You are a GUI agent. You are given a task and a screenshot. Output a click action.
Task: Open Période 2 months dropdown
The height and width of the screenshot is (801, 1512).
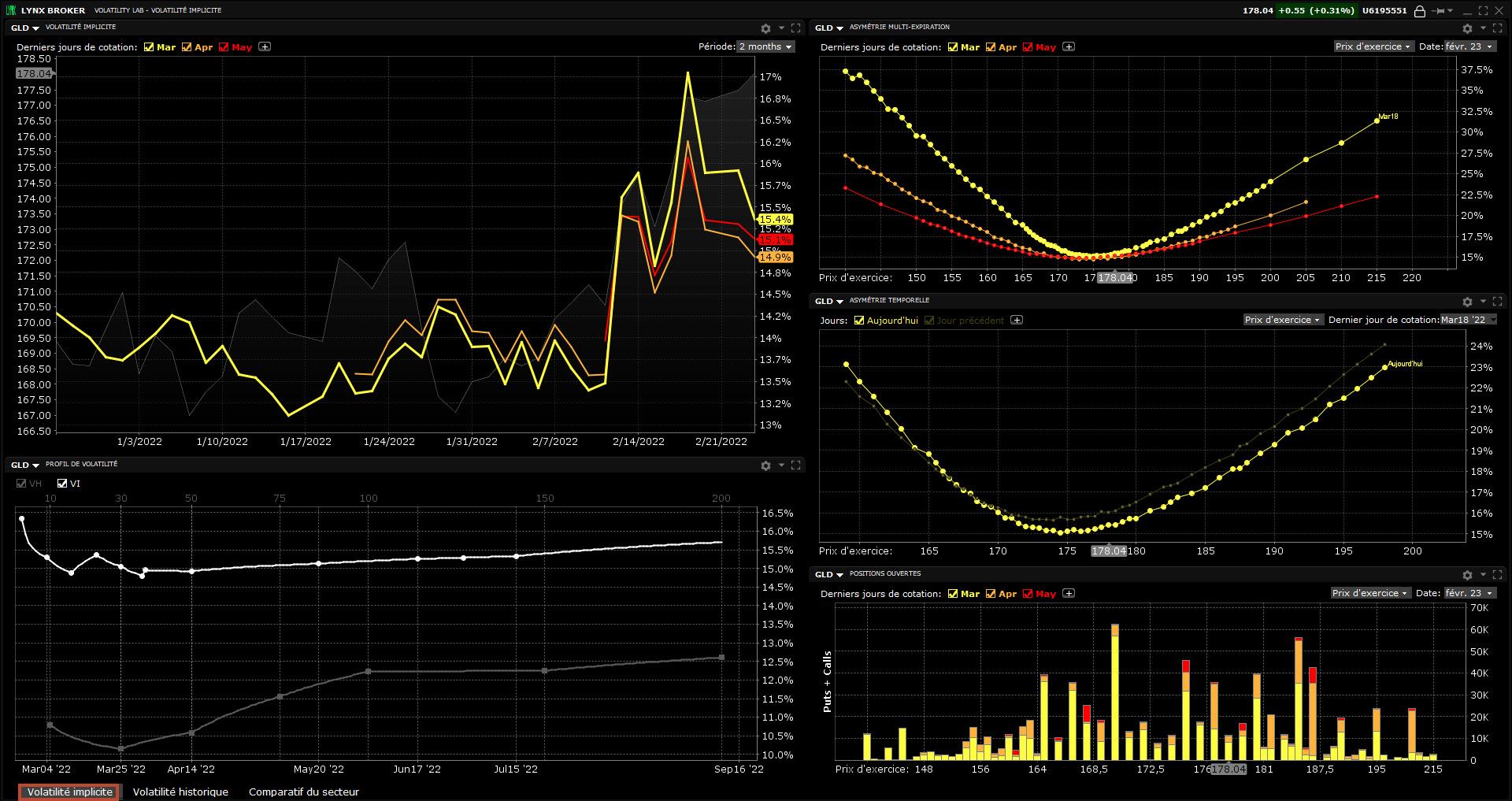point(765,46)
